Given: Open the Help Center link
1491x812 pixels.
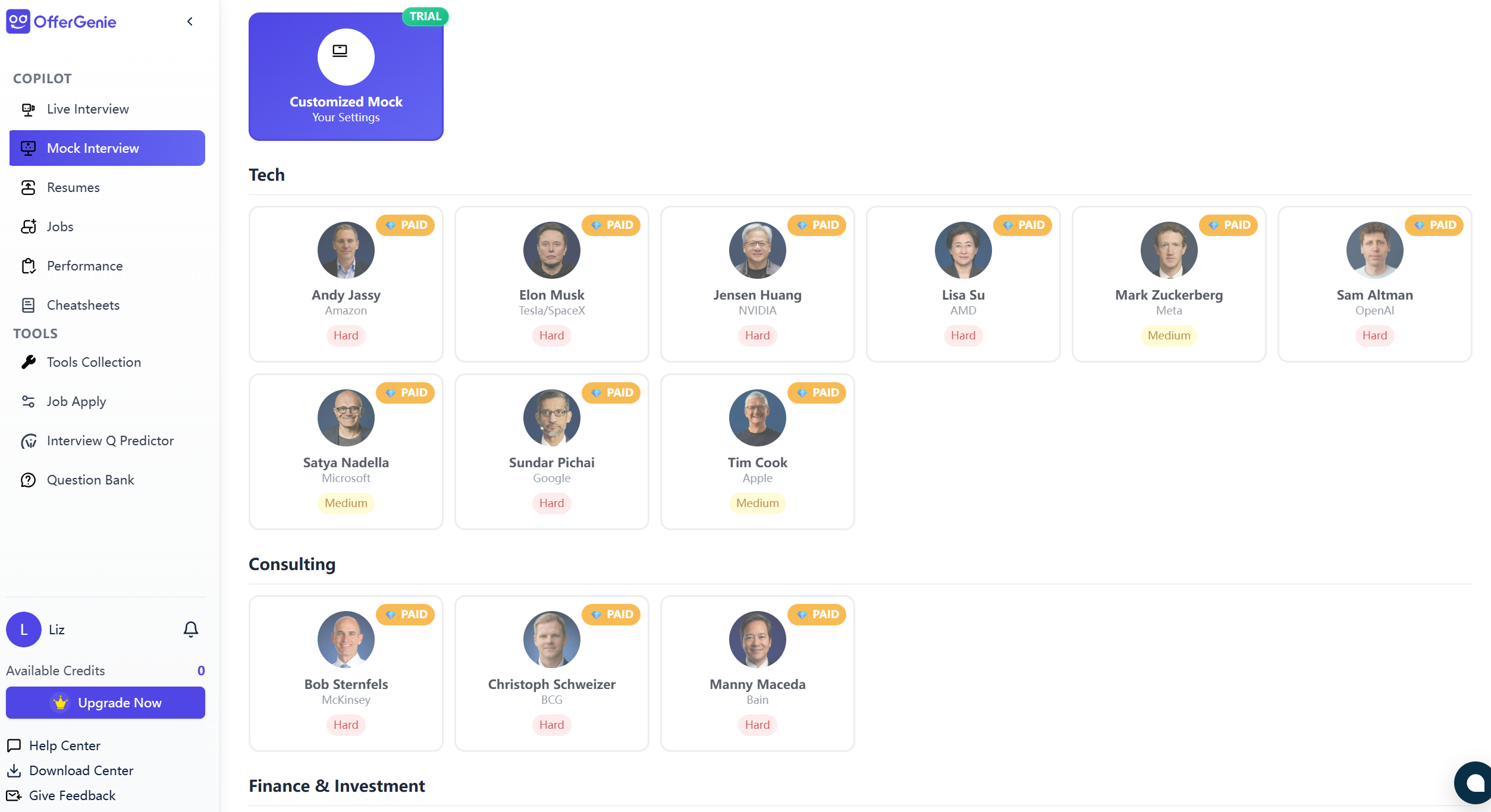Looking at the screenshot, I should click(x=64, y=745).
